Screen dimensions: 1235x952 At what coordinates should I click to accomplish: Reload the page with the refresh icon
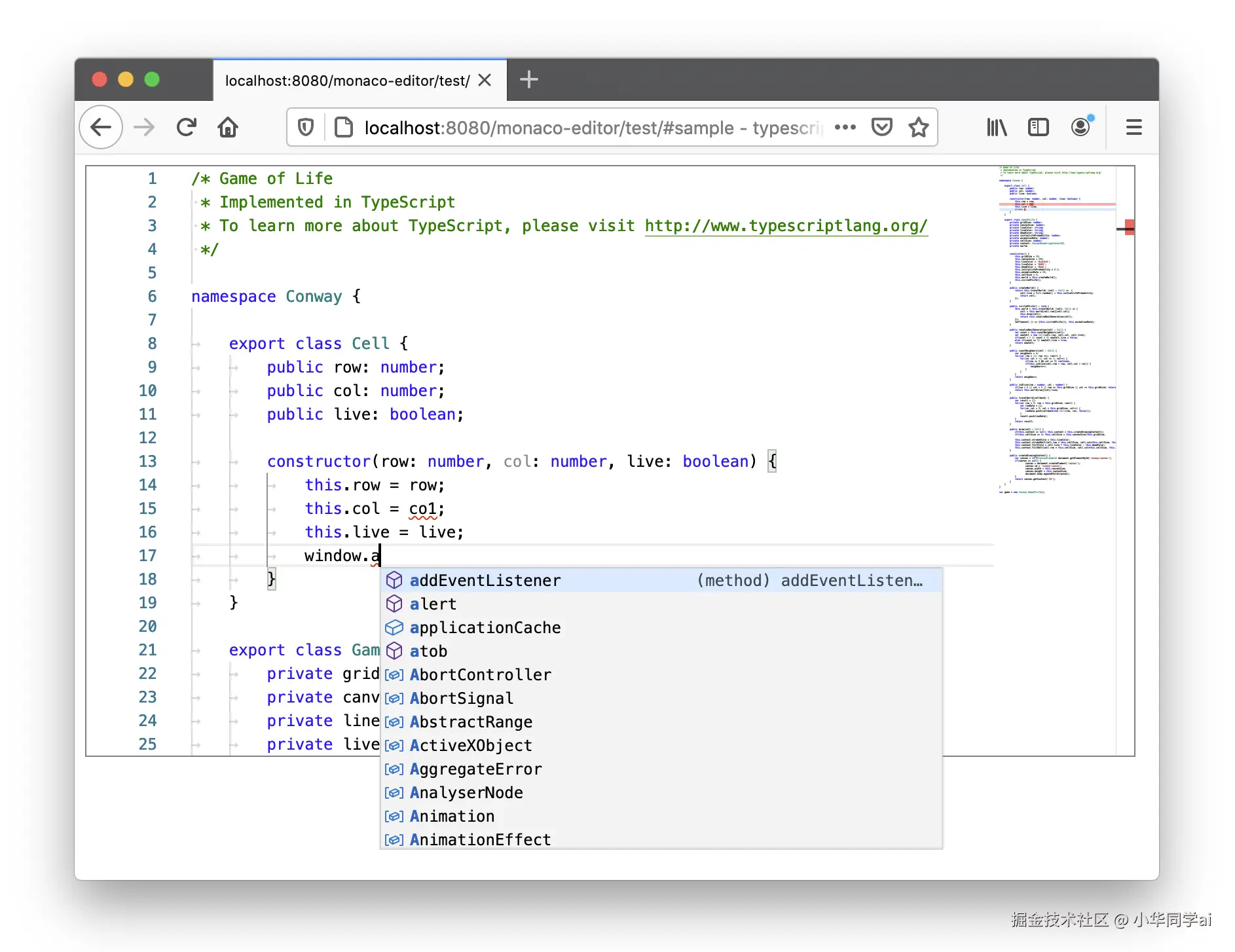(x=187, y=127)
